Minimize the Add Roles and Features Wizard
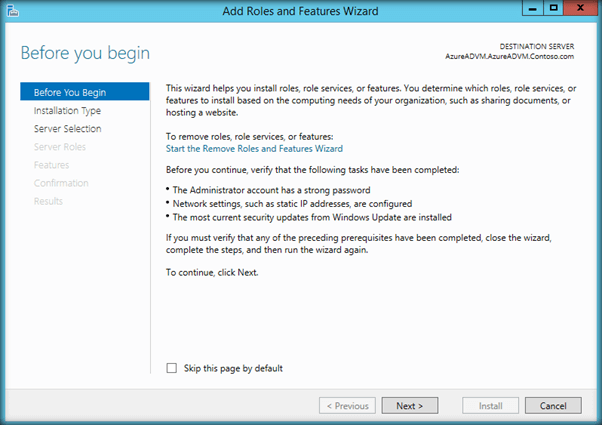This screenshot has width=602, height=425. [527, 9]
